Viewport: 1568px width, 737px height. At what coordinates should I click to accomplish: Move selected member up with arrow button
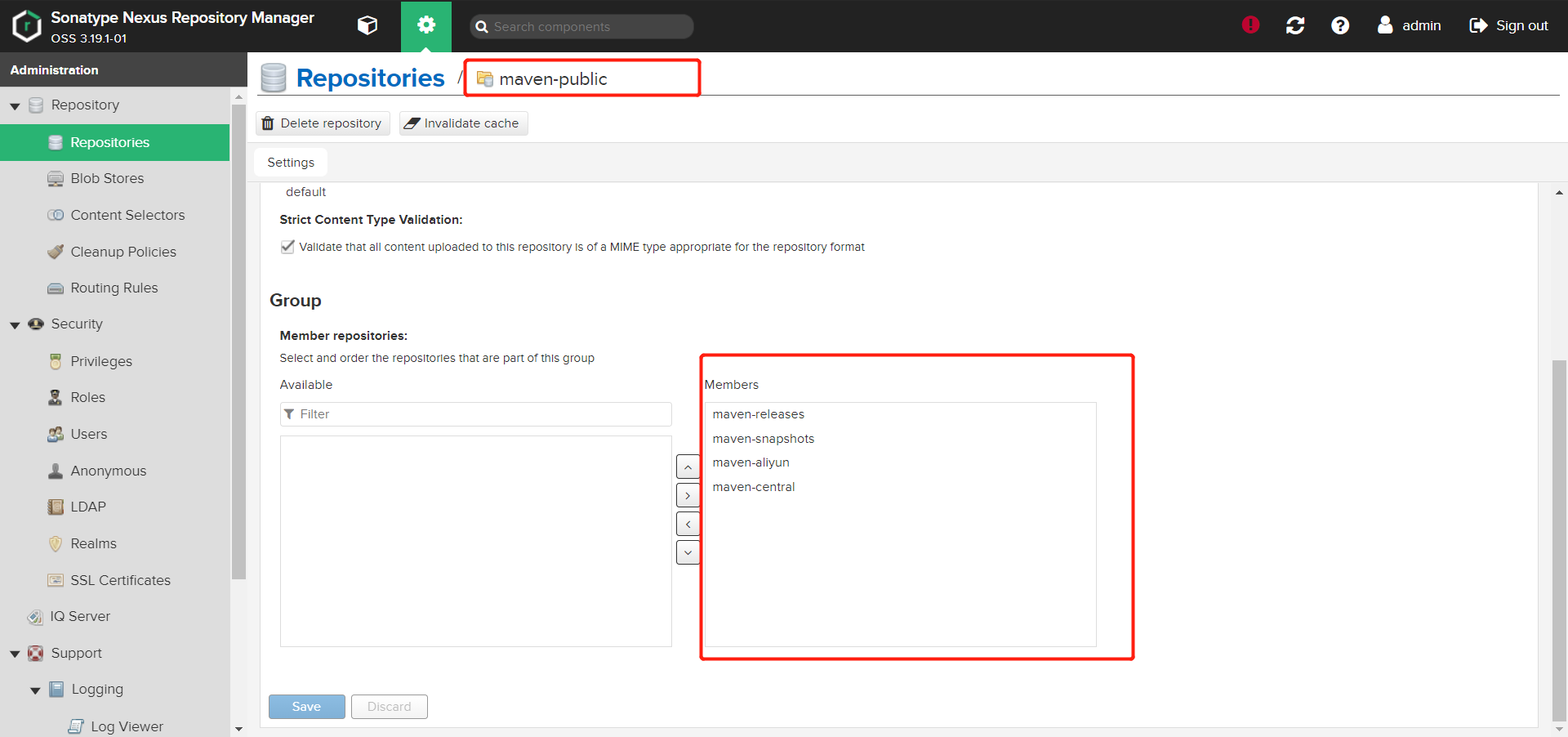point(688,467)
